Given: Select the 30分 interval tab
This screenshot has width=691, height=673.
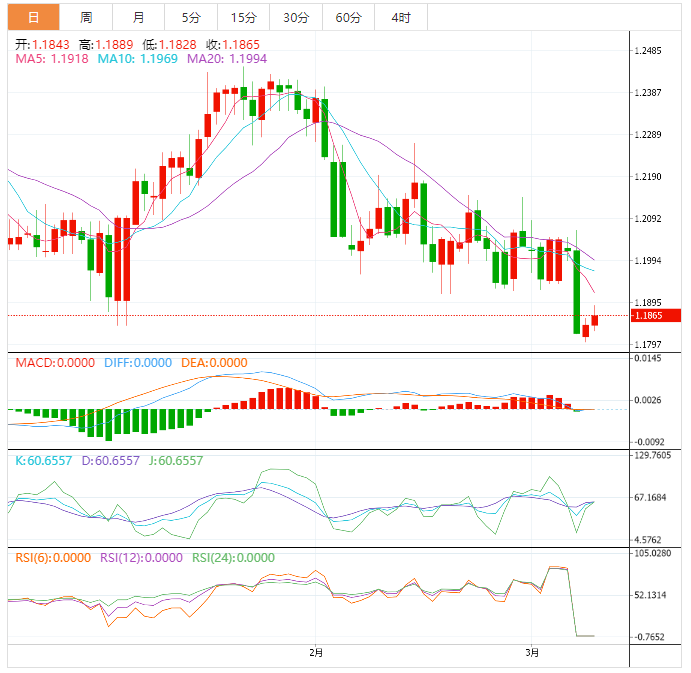Looking at the screenshot, I should point(295,17).
